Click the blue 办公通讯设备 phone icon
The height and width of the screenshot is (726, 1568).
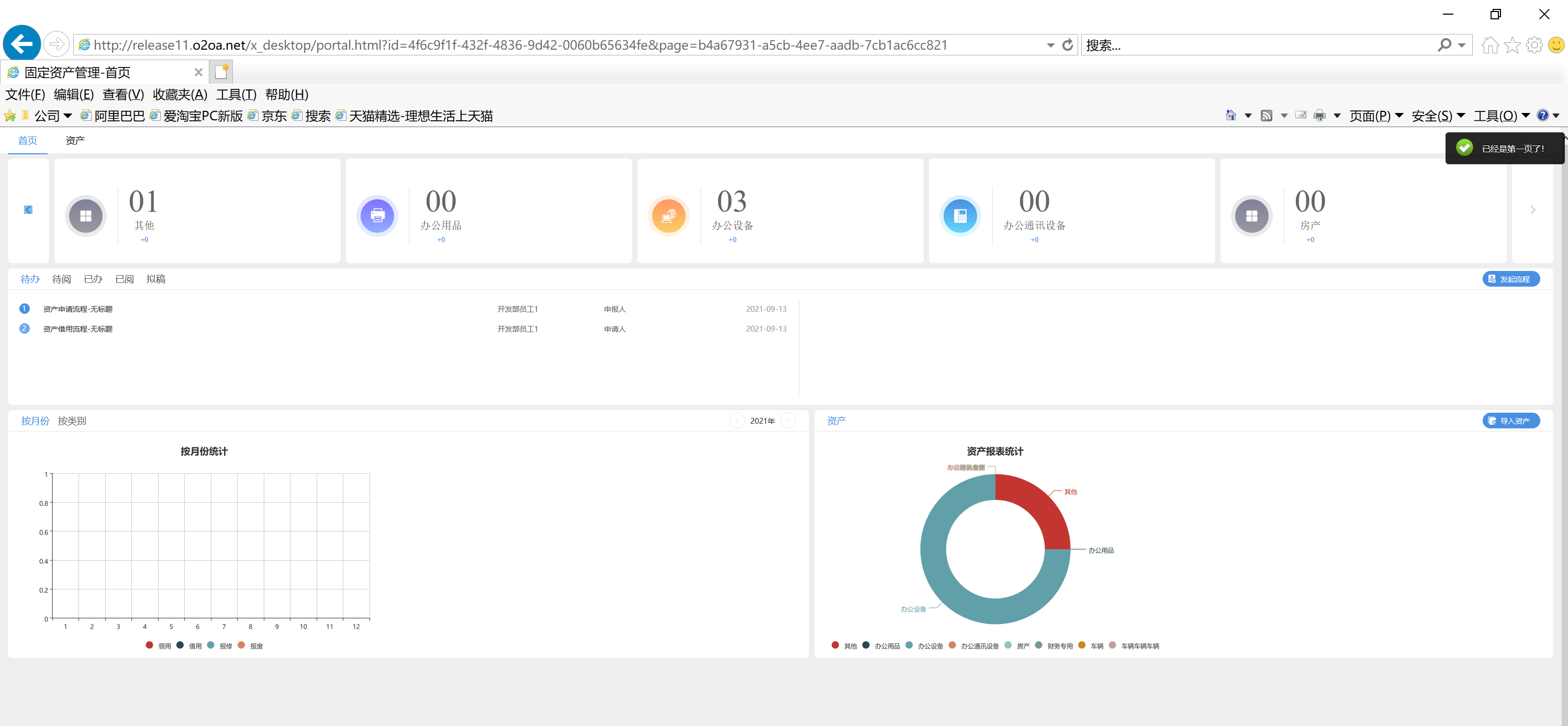coord(960,215)
